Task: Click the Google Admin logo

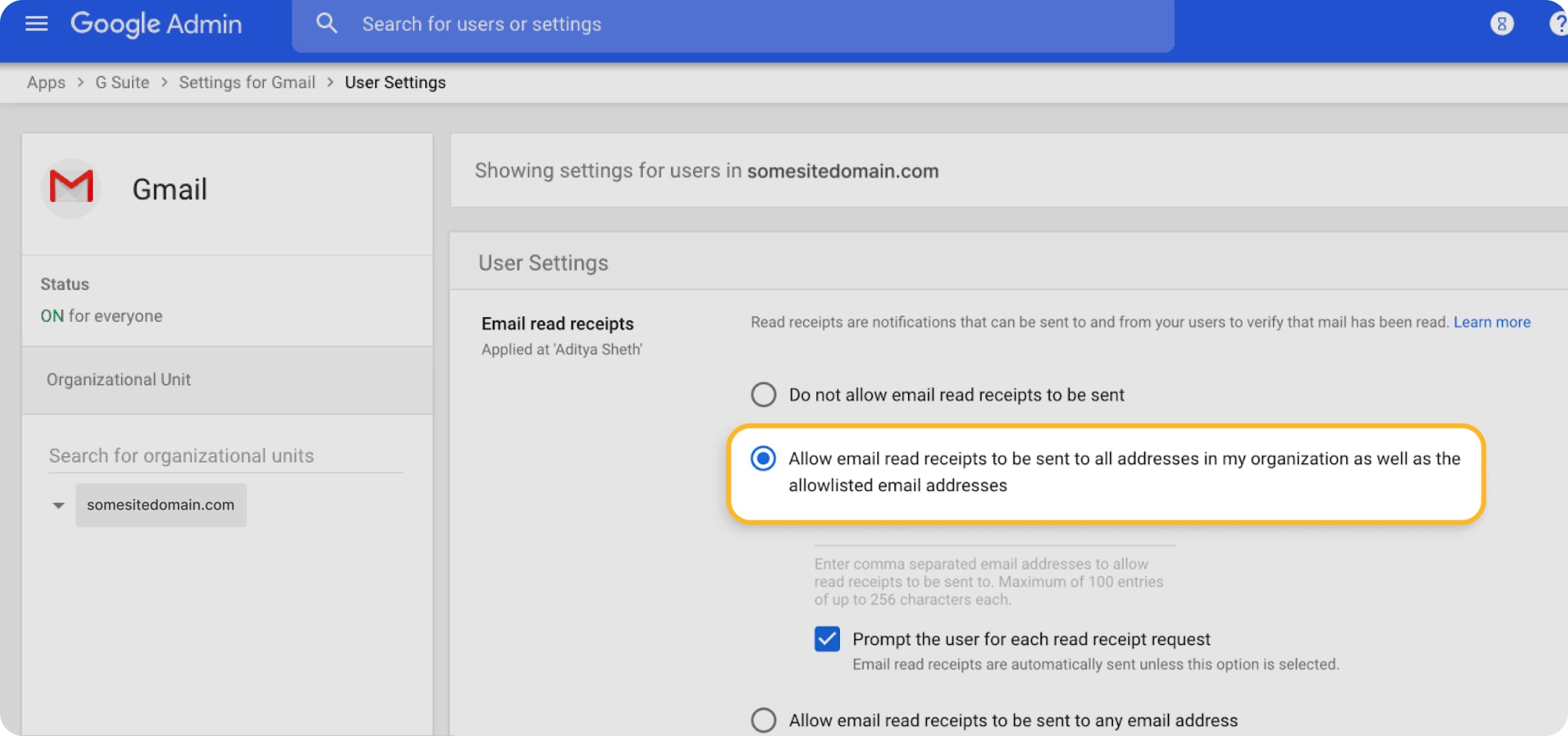Action: [x=156, y=23]
